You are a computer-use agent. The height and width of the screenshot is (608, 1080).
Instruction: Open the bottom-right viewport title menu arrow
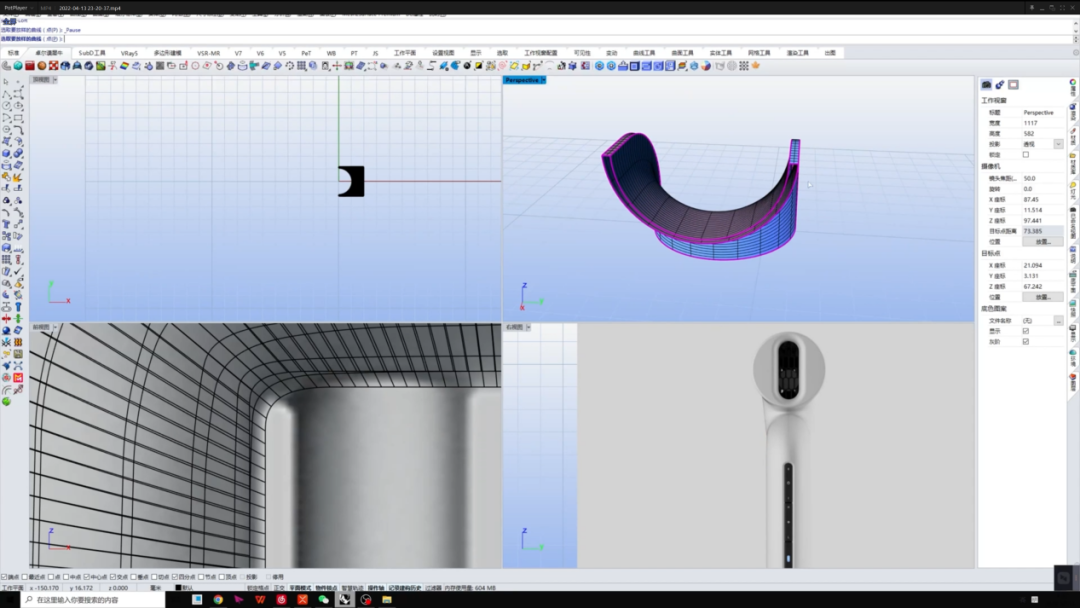pos(528,327)
